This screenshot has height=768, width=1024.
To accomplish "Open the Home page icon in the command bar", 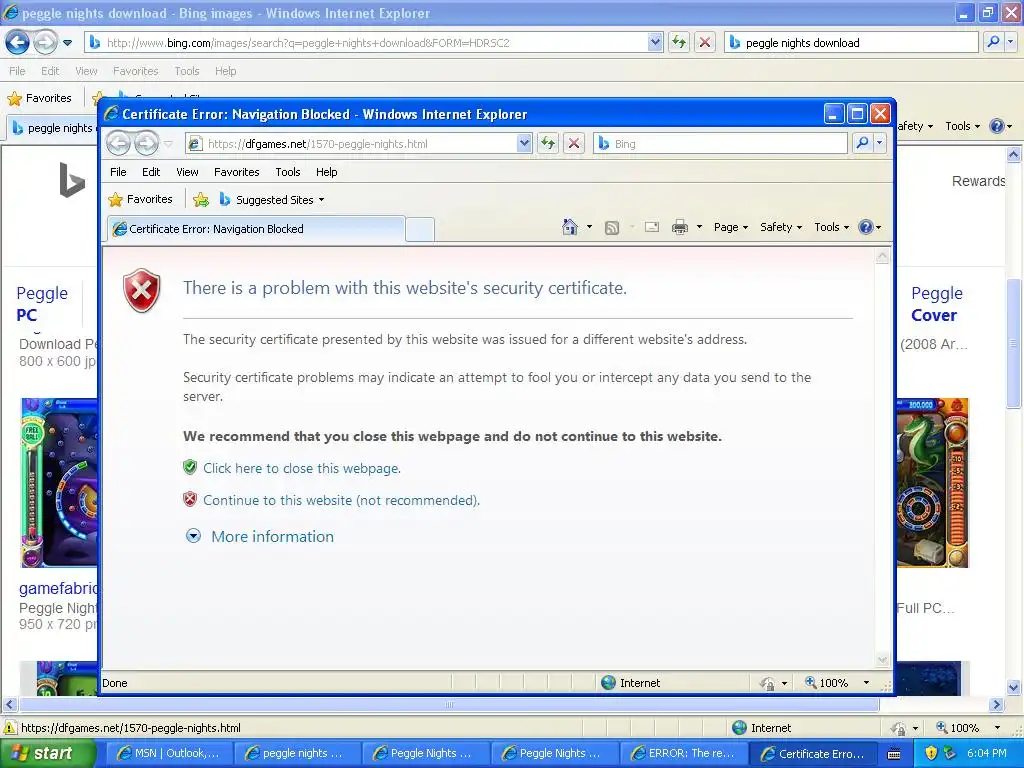I will 569,227.
